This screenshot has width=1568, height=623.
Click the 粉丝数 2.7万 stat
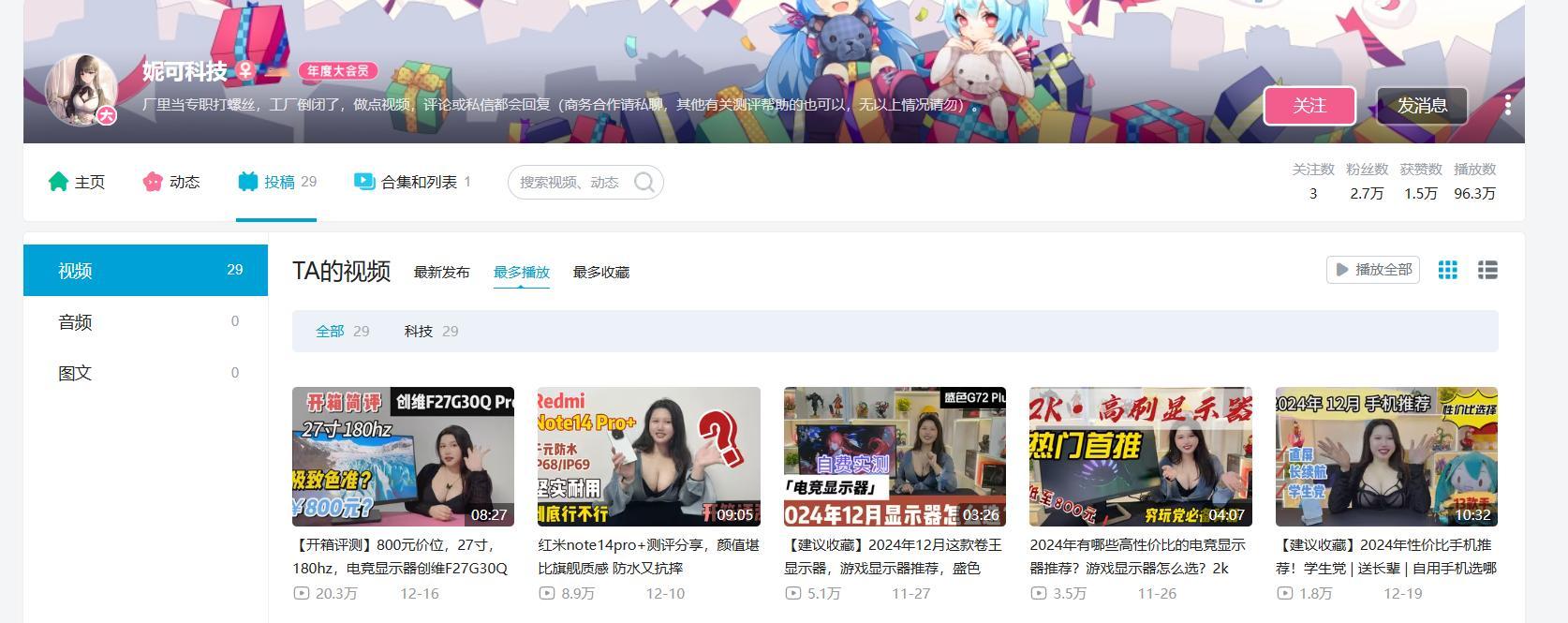click(1367, 181)
